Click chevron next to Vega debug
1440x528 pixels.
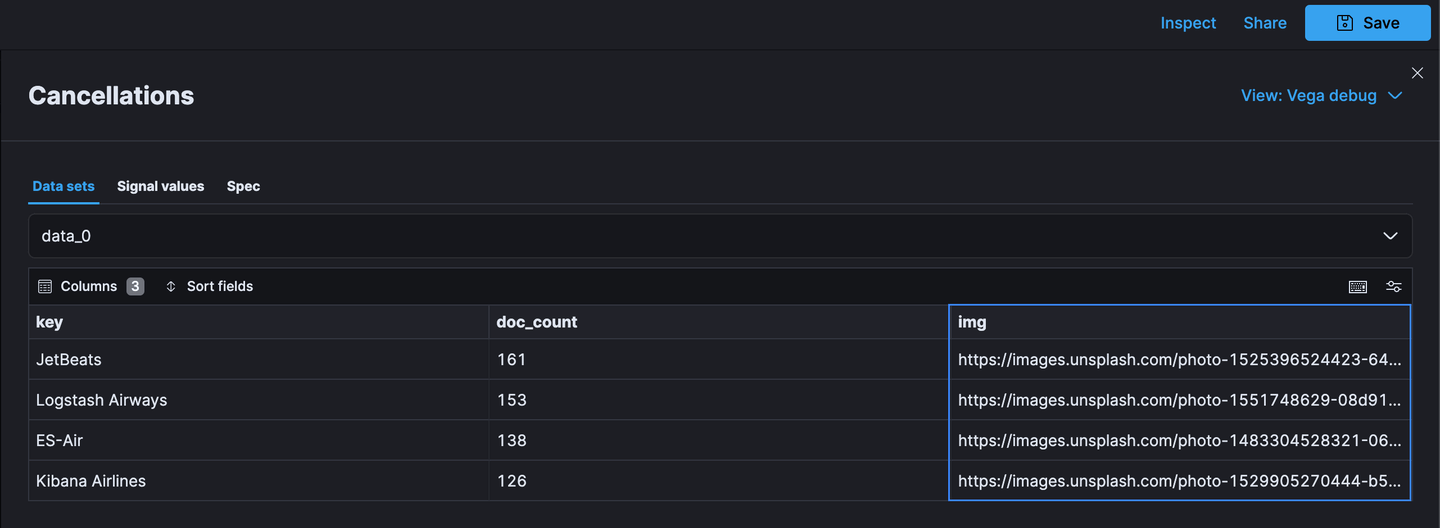[x=1395, y=96]
